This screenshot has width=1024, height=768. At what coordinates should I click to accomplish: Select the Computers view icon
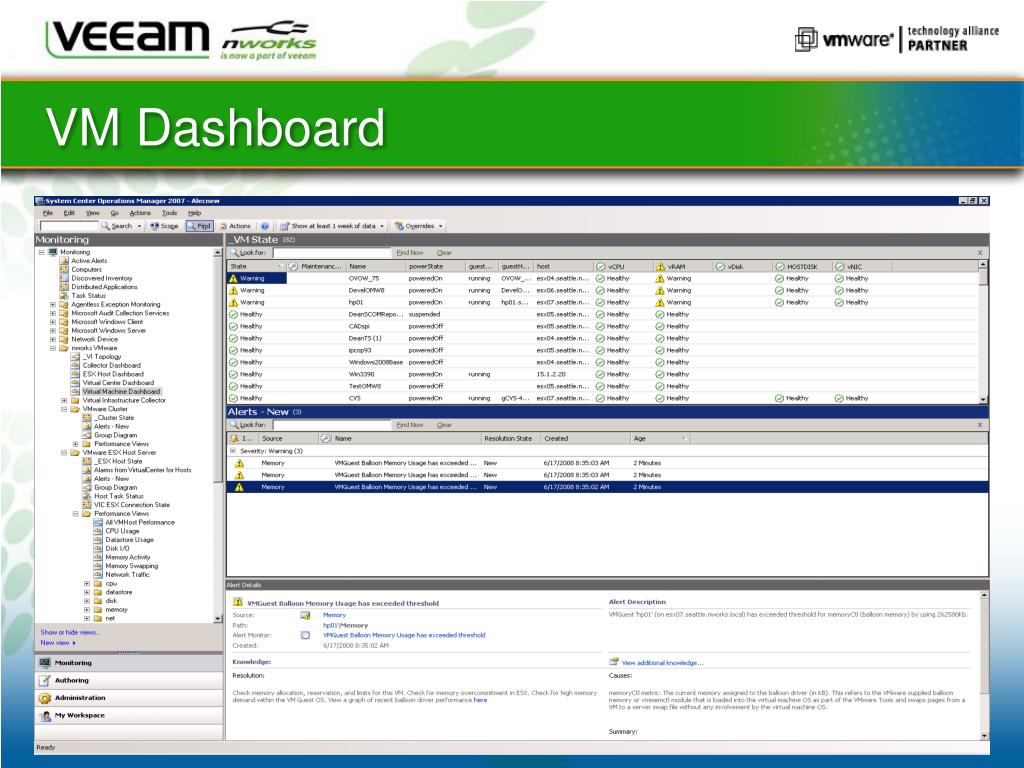(64, 269)
